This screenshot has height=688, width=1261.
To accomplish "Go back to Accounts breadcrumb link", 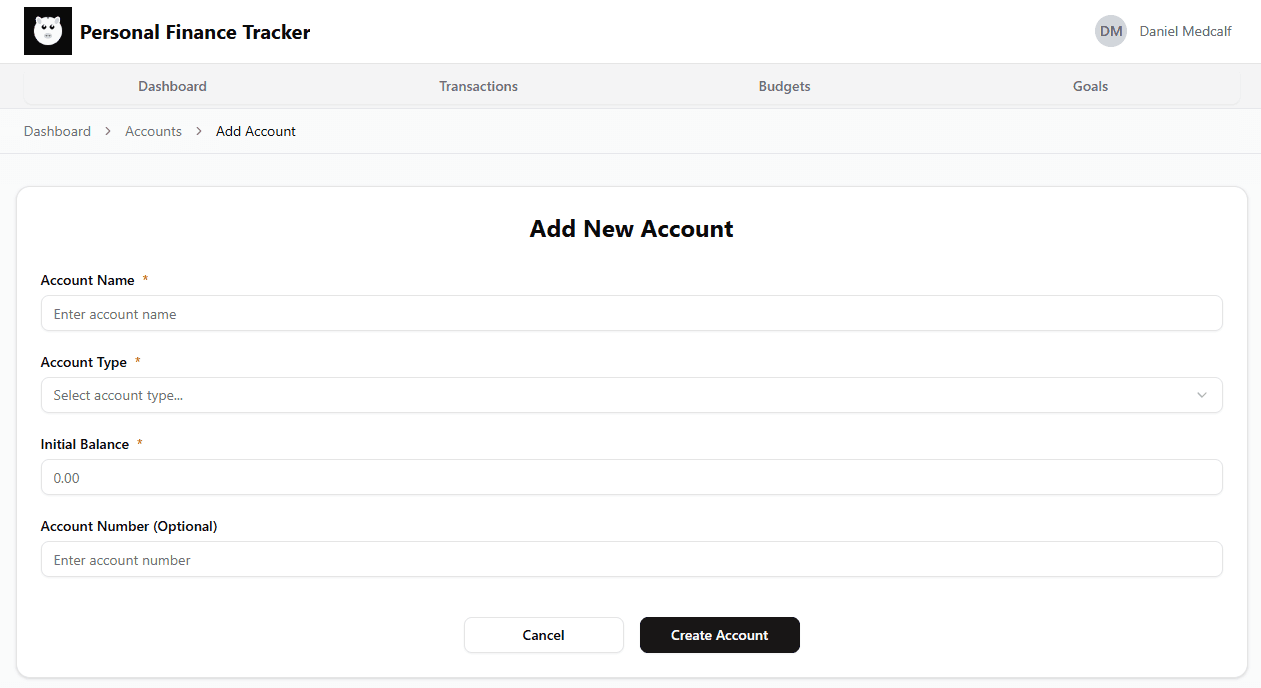I will click(x=153, y=131).
